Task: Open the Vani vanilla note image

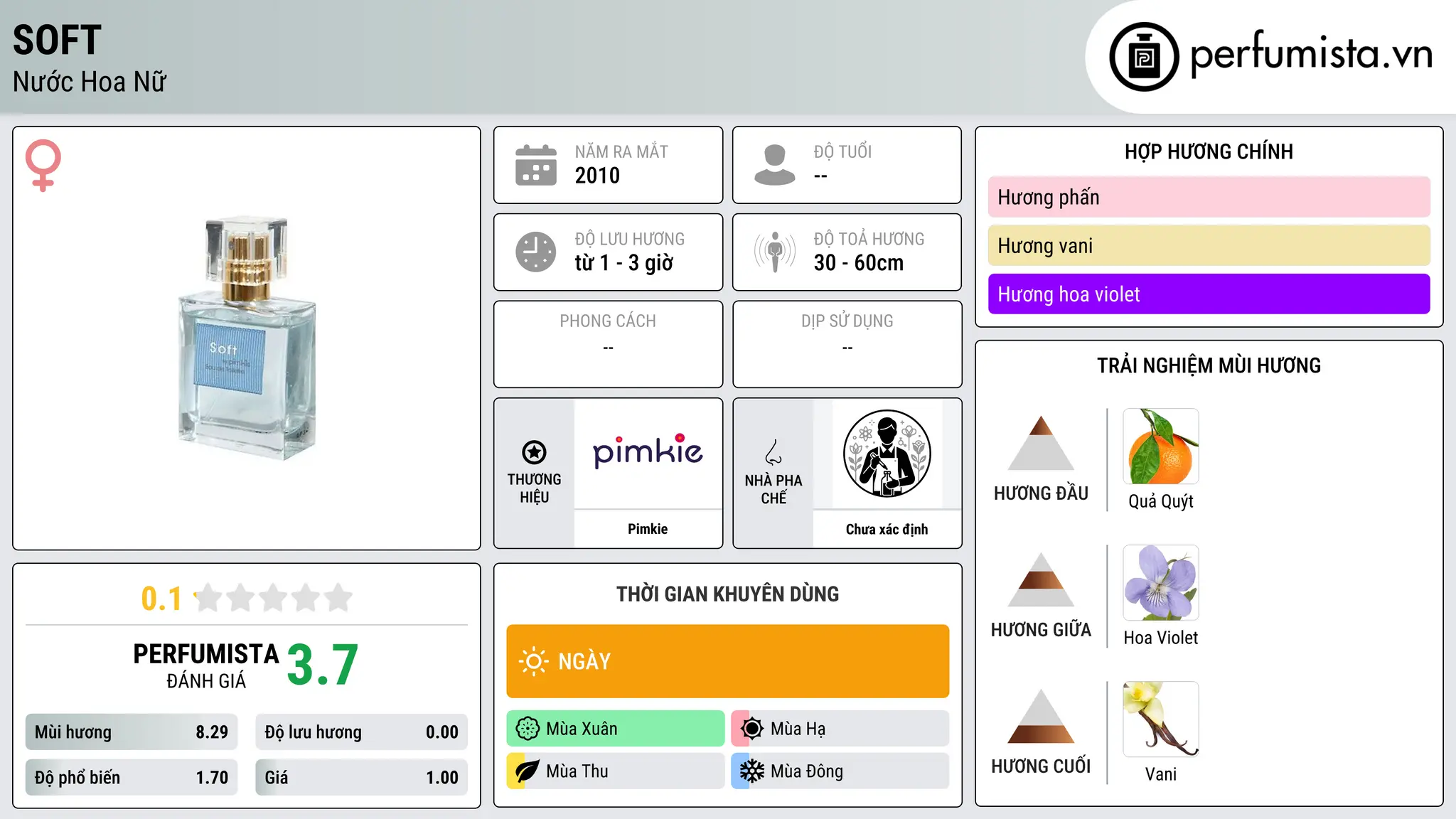Action: (x=1161, y=719)
